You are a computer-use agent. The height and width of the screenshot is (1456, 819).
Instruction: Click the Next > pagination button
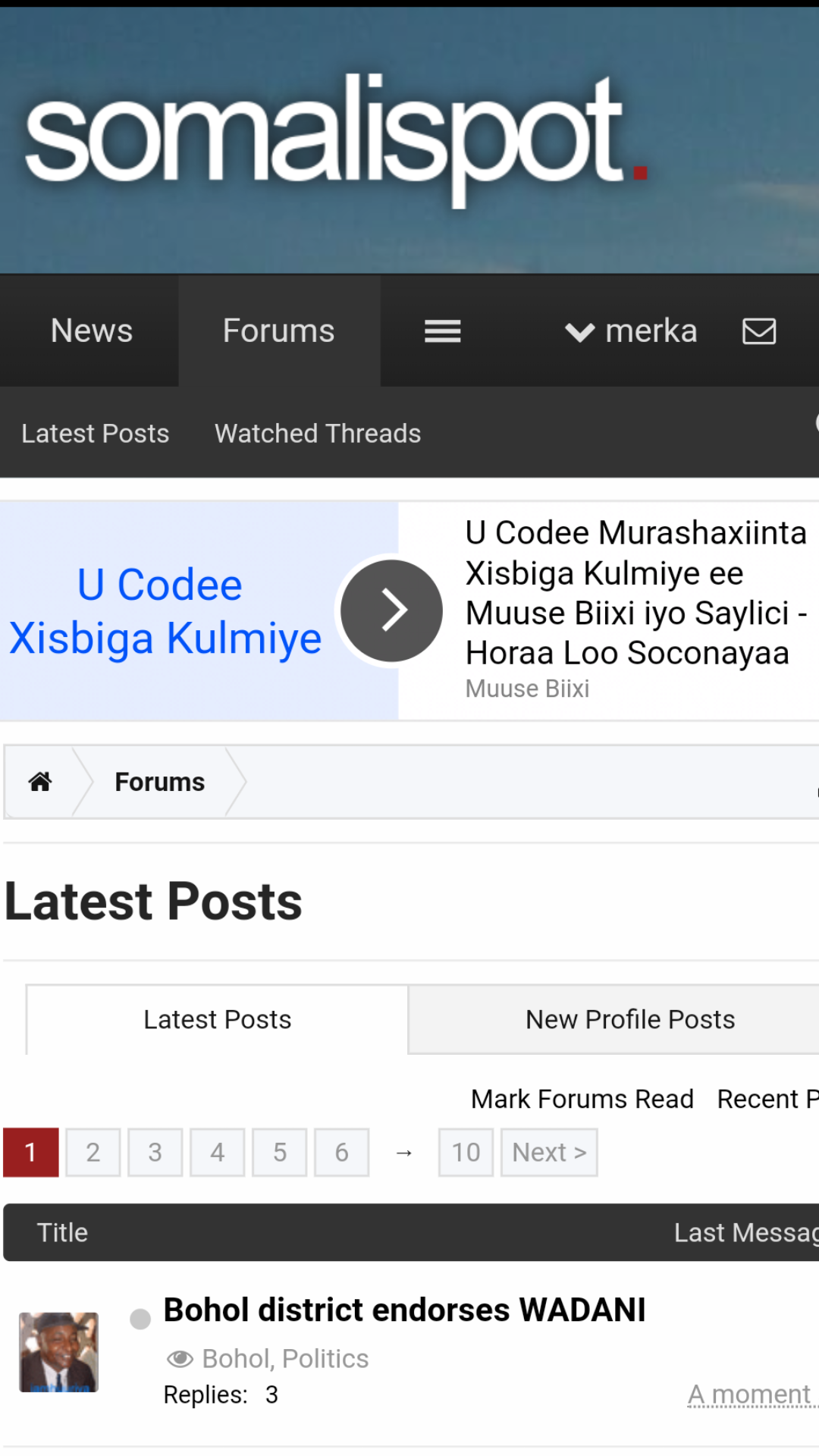coord(549,1153)
